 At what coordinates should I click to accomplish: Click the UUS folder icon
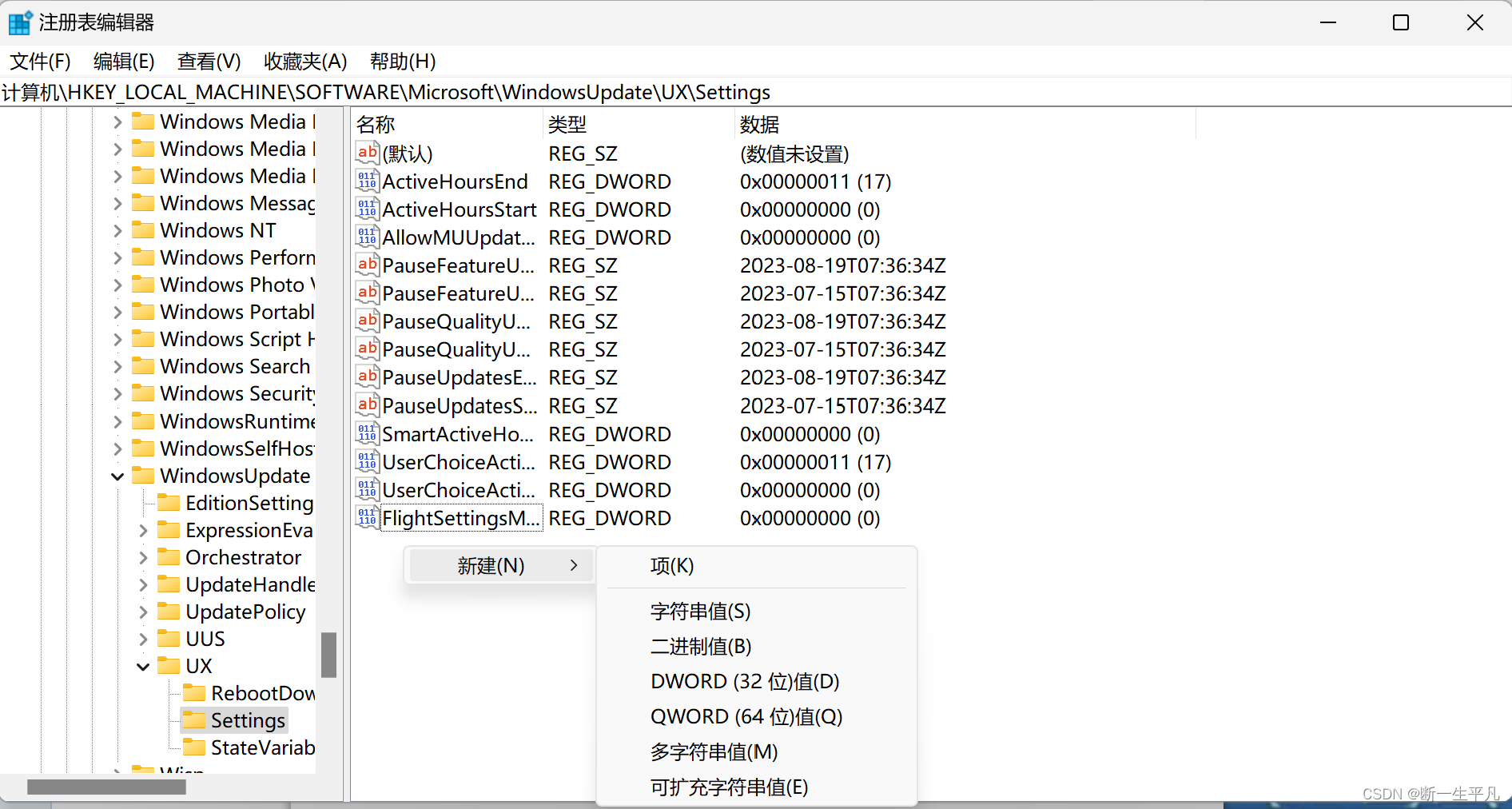point(169,638)
